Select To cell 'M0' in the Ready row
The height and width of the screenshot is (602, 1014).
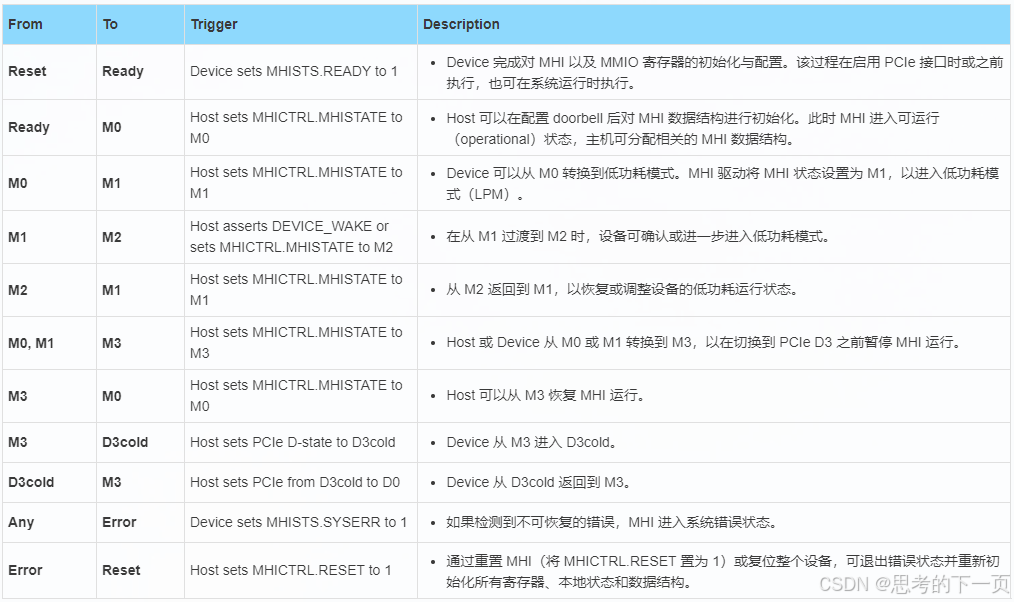pos(112,127)
